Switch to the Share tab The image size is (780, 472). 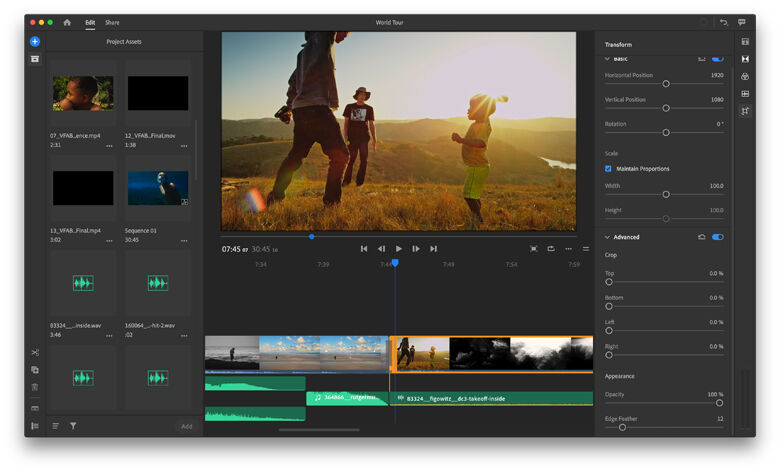click(112, 22)
